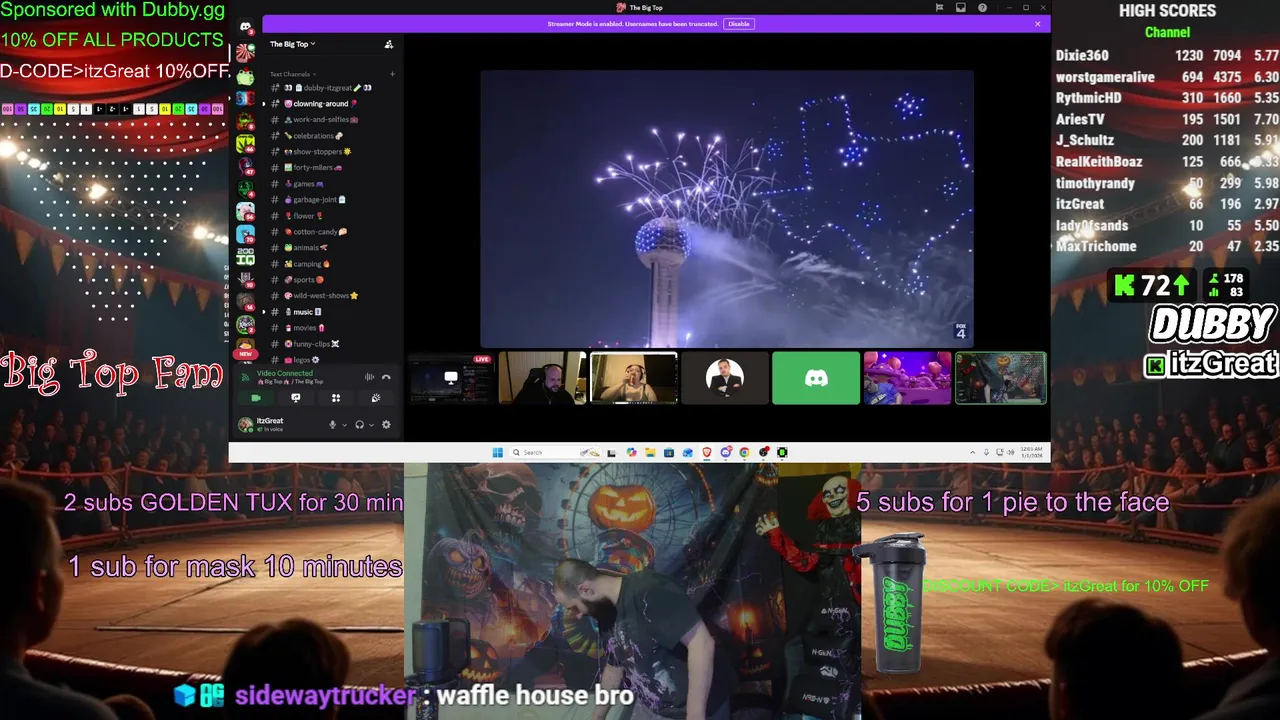Mute the microphone in the Discord user panel

click(333, 425)
